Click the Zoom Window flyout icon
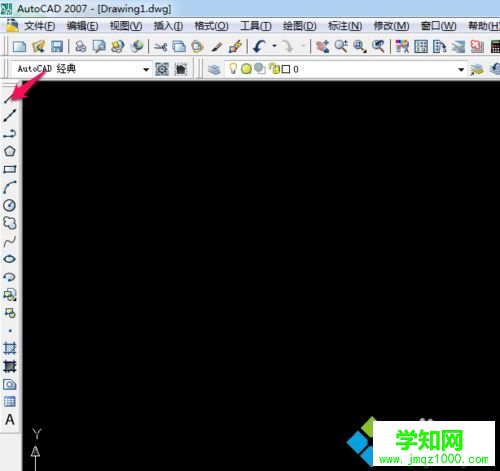 click(x=360, y=46)
